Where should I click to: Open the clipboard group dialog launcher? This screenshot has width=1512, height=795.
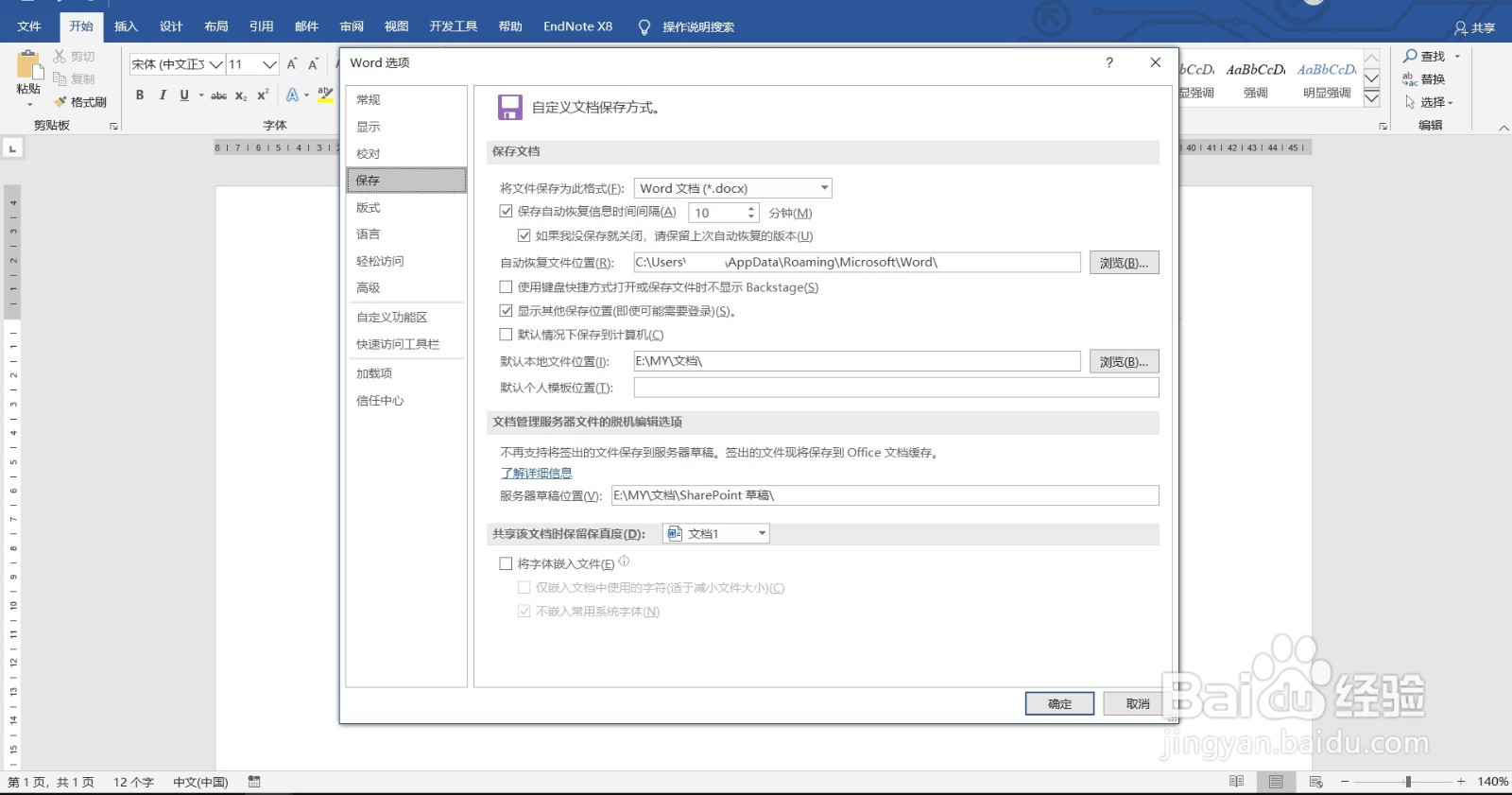(113, 126)
